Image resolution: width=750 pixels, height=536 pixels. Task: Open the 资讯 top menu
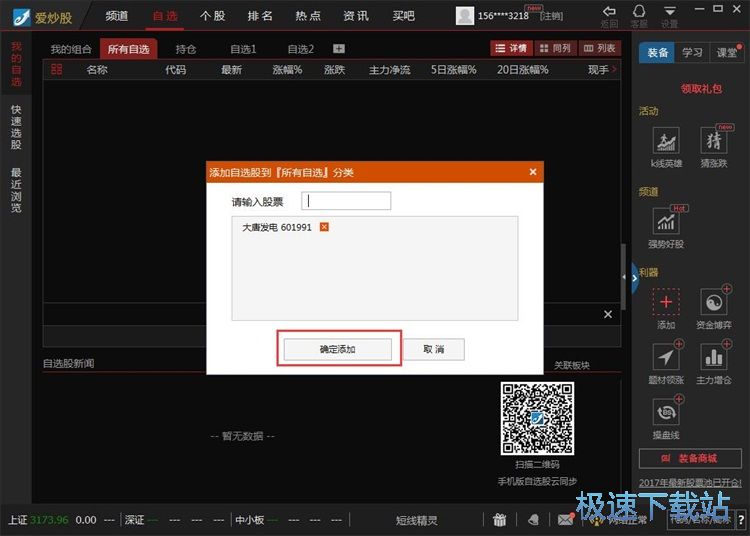[x=356, y=16]
